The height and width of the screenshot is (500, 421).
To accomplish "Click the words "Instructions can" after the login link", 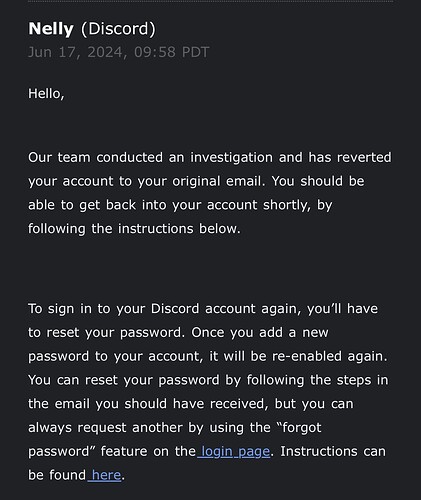I will 333,452.
